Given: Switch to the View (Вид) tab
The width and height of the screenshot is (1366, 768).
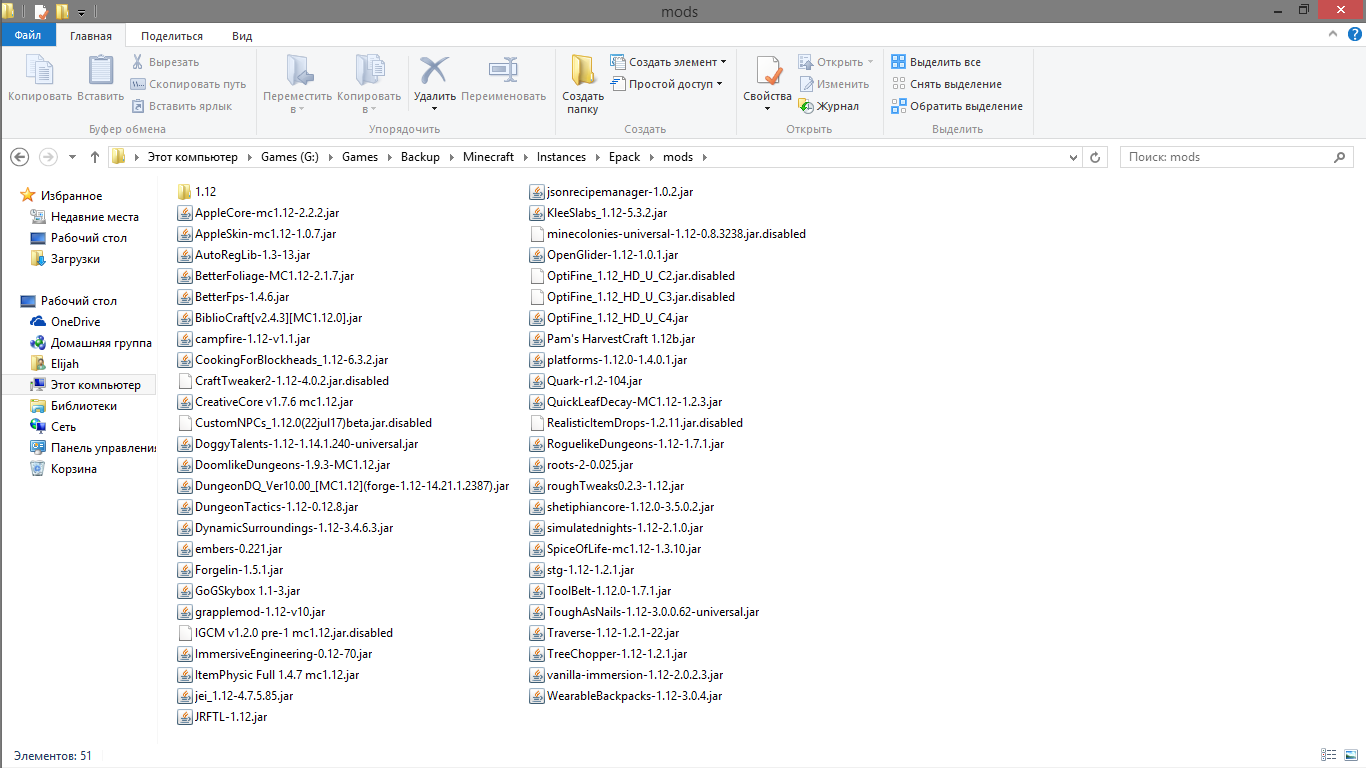Looking at the screenshot, I should (x=242, y=35).
